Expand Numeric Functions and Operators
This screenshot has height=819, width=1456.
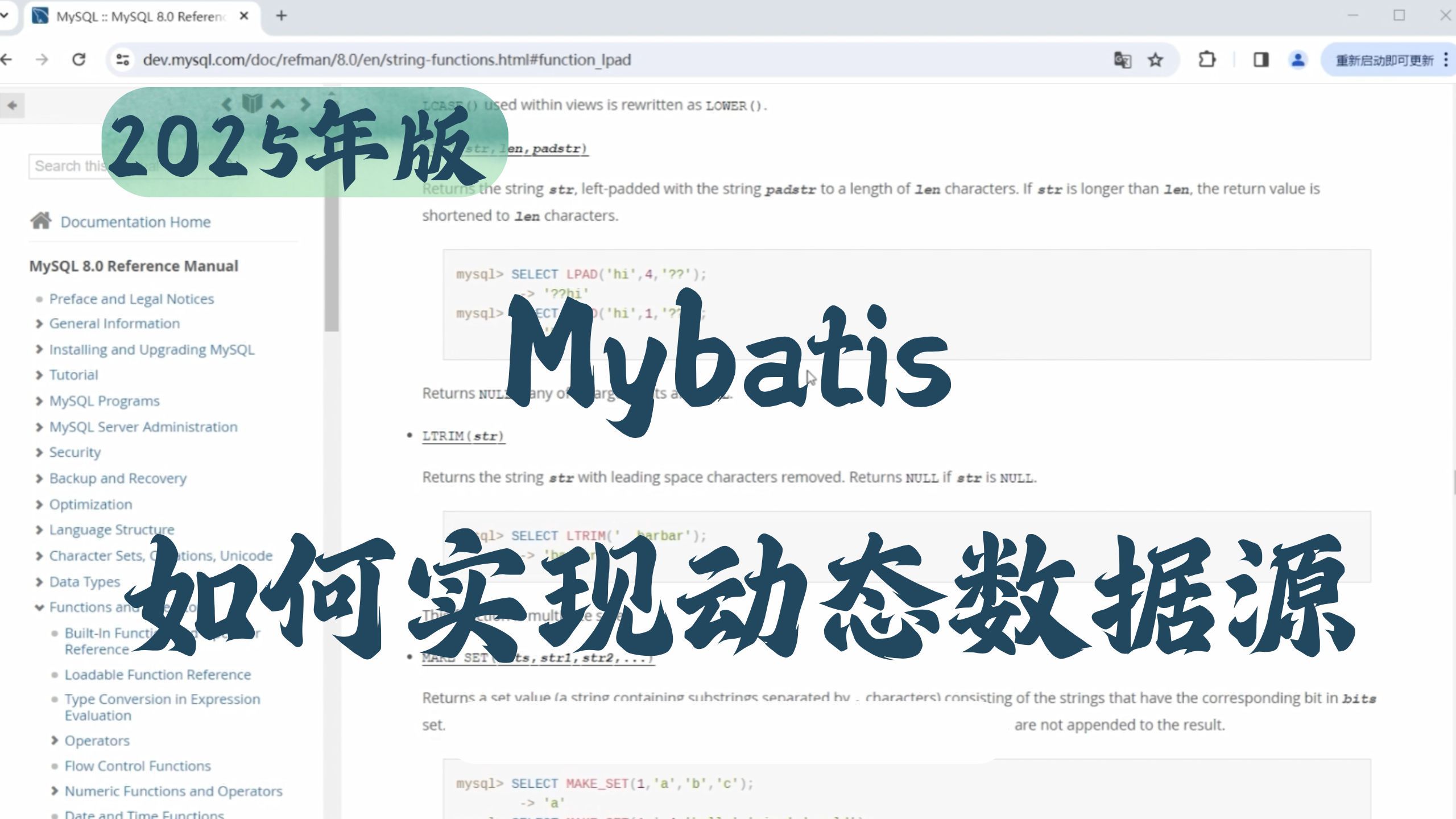tap(54, 791)
